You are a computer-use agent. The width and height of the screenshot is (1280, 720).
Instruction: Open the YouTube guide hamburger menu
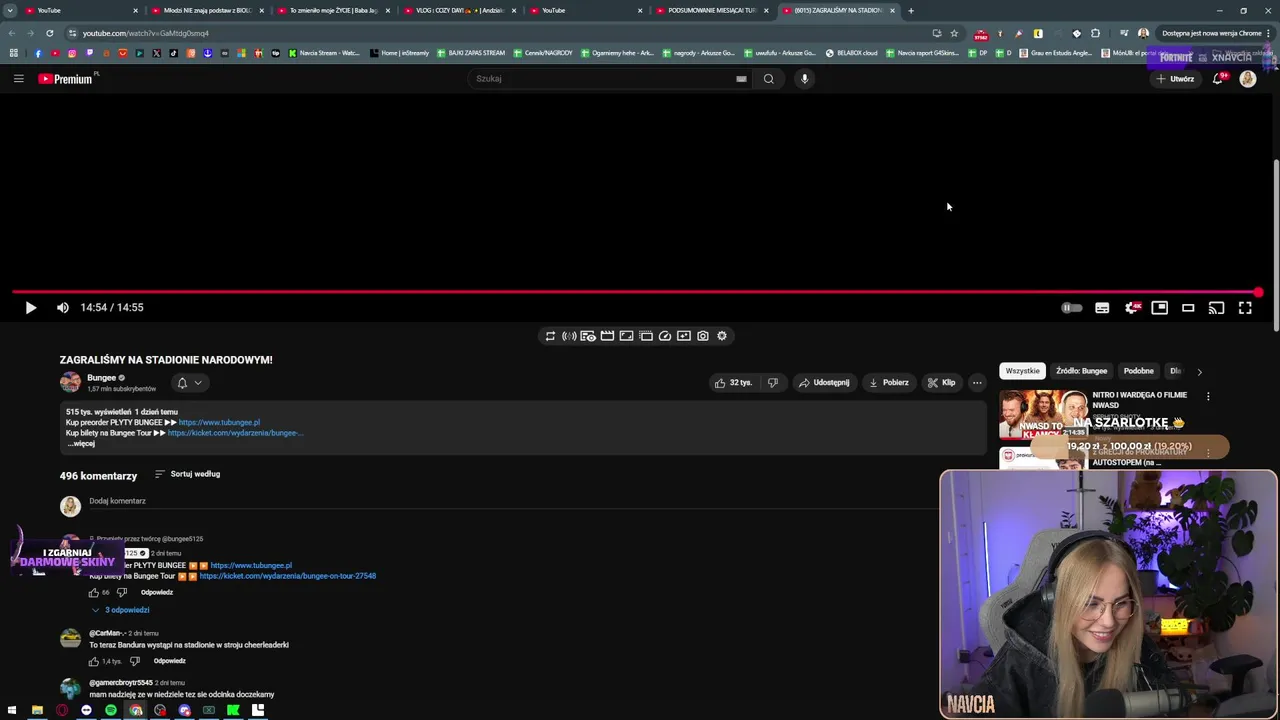18,79
